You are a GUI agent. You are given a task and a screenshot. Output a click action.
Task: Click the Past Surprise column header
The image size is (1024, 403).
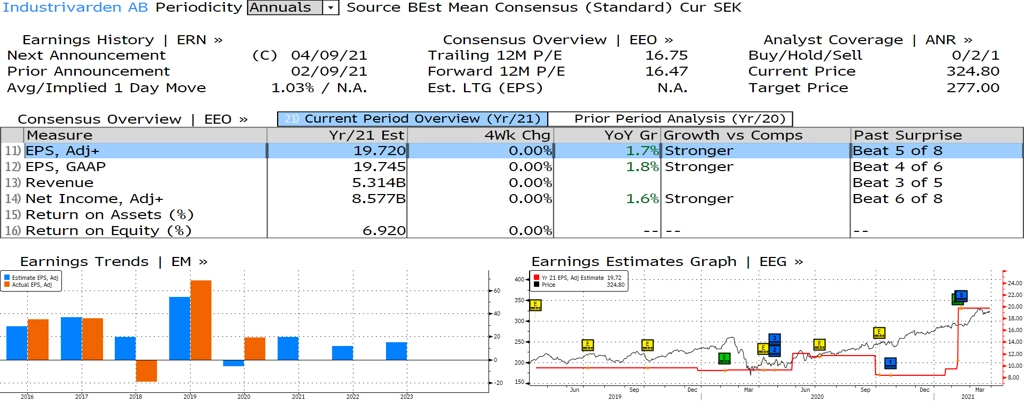click(937, 135)
